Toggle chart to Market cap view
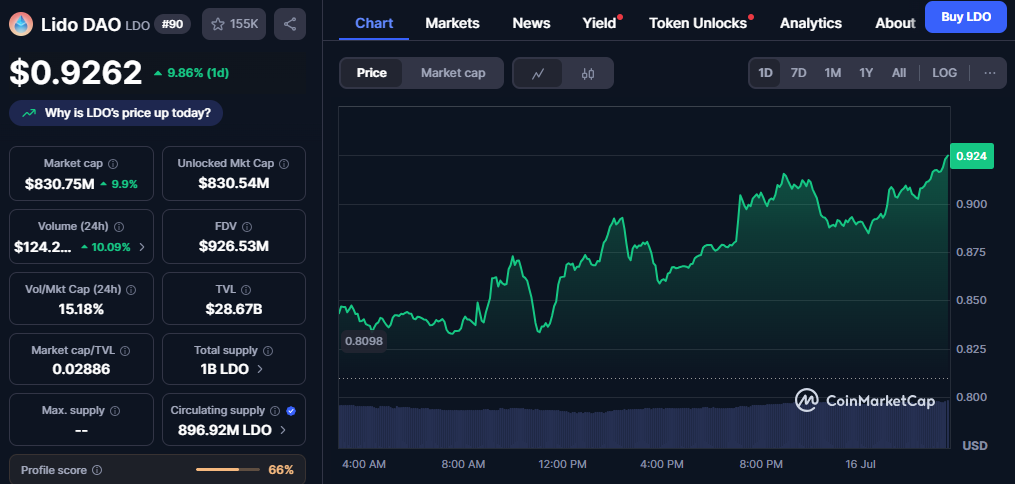 [x=453, y=73]
